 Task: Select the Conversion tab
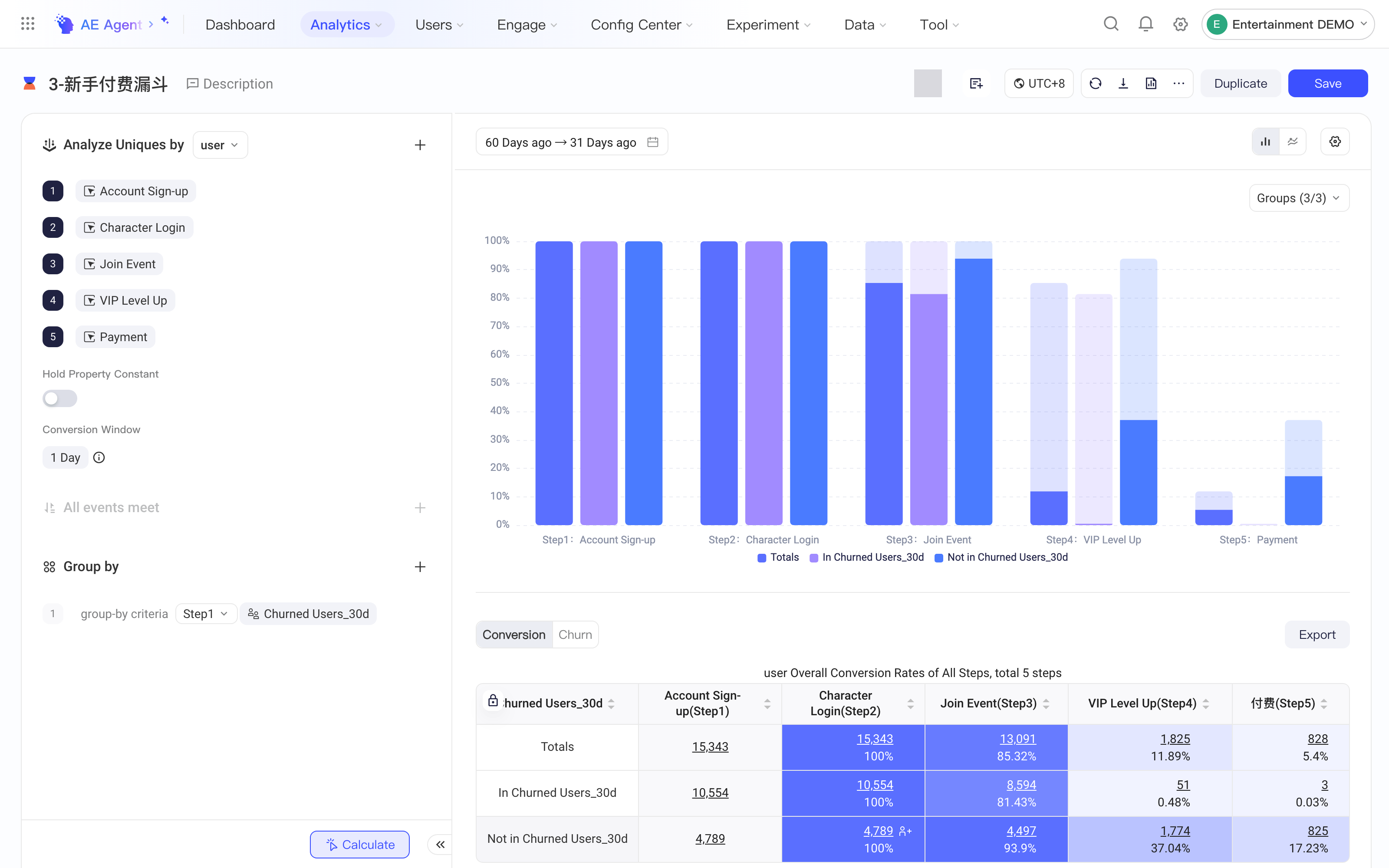[513, 635]
